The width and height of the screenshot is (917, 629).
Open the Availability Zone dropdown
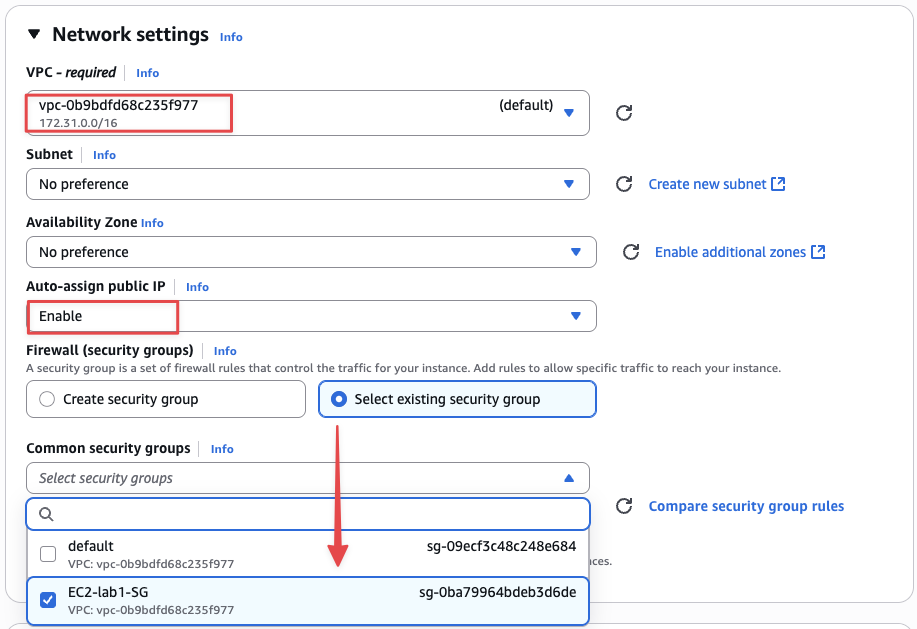(311, 252)
